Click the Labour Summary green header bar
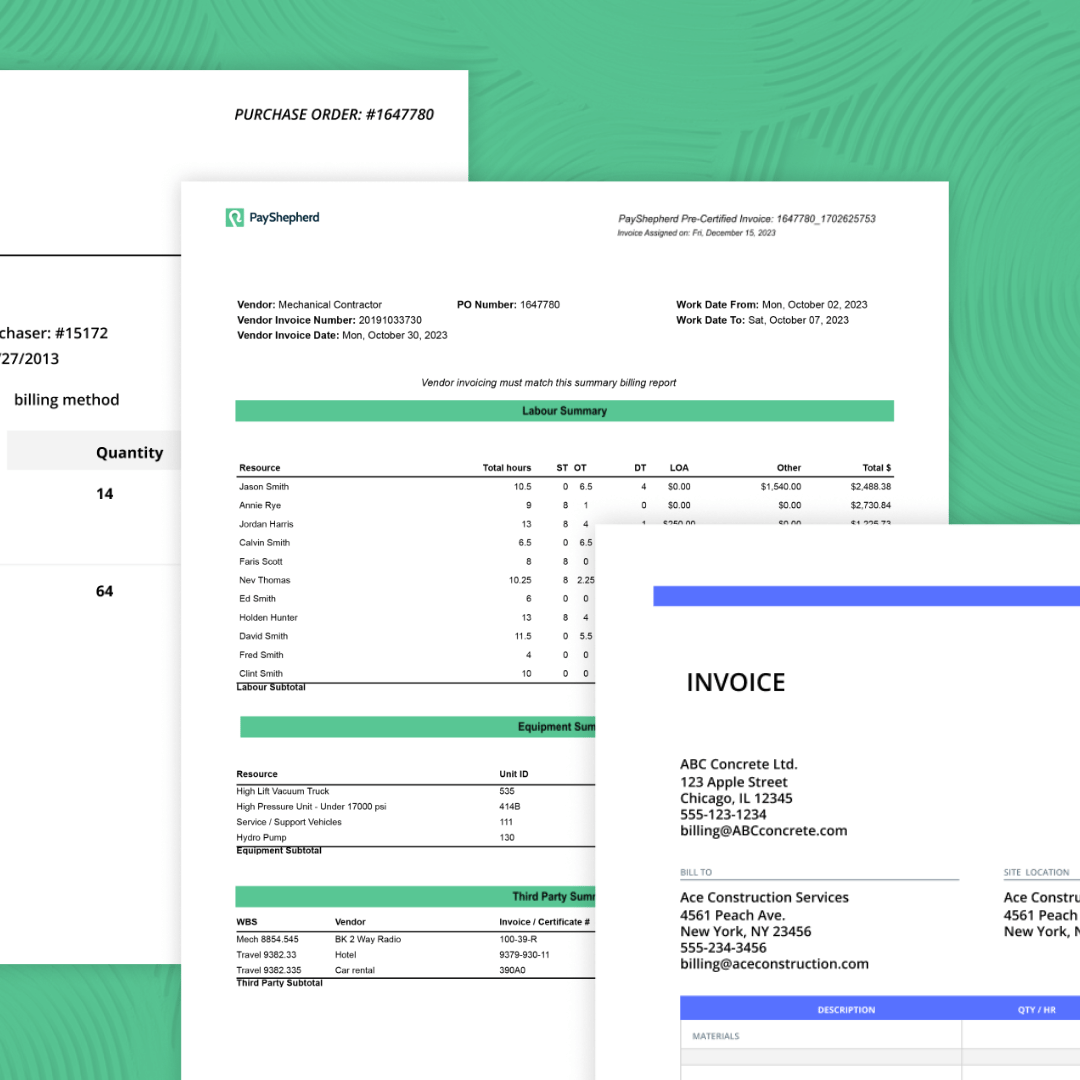 point(564,411)
